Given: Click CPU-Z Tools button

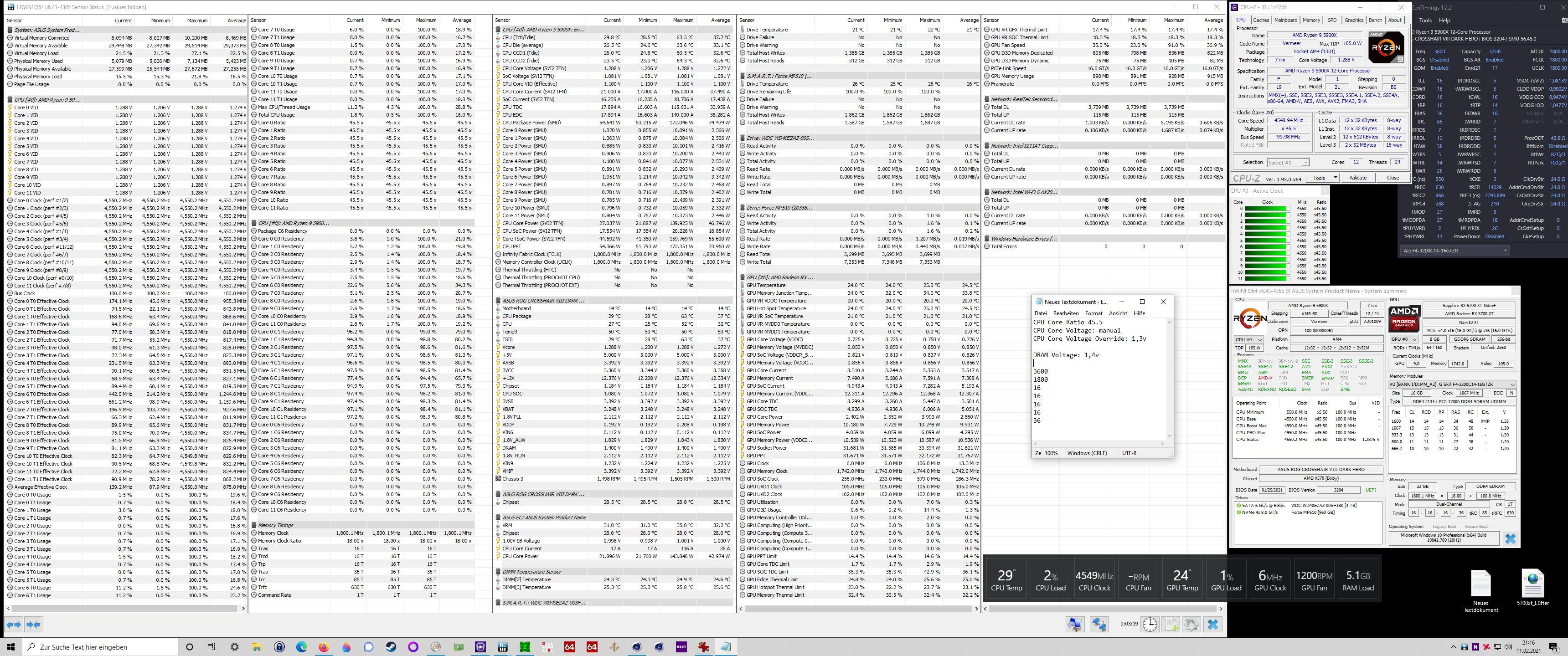Looking at the screenshot, I should pos(1318,178).
